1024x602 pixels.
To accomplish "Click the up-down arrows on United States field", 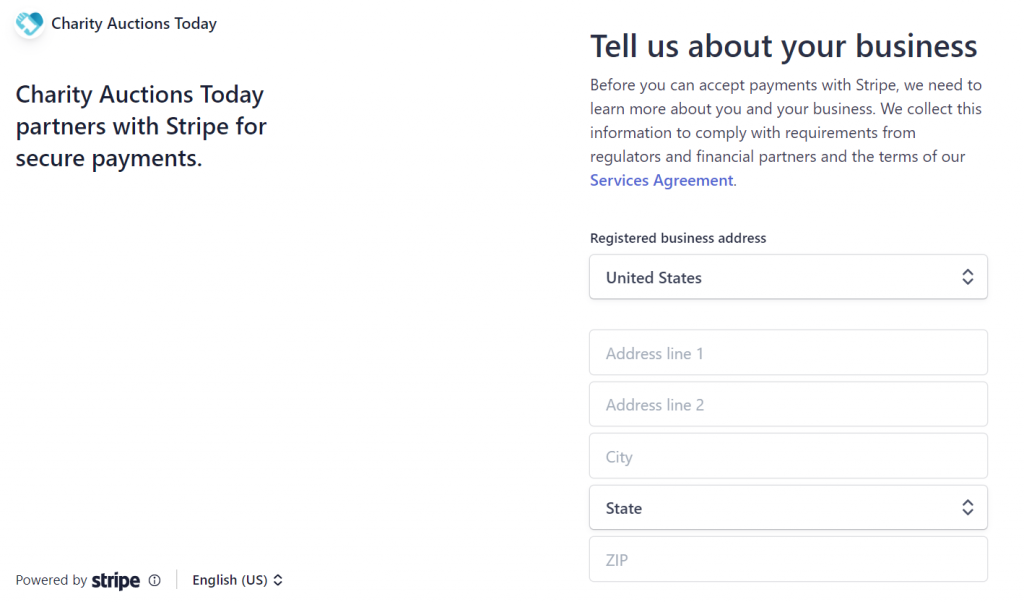I will (967, 277).
